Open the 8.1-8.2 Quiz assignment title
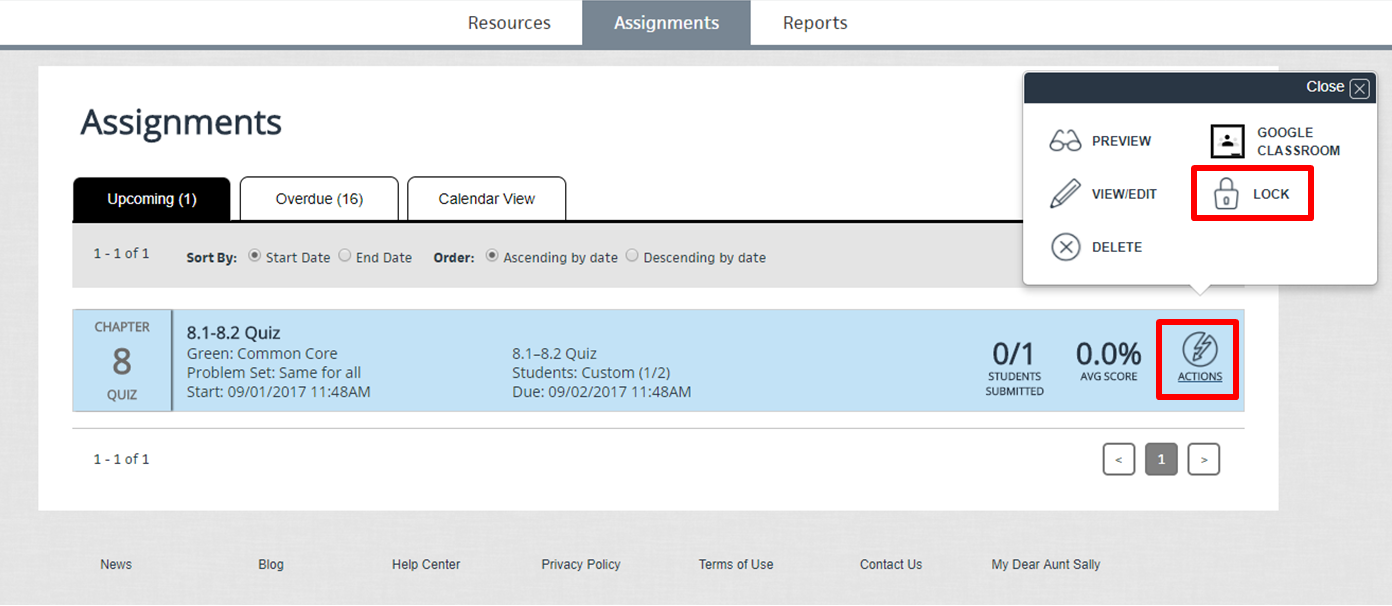The image size is (1392, 606). click(234, 333)
